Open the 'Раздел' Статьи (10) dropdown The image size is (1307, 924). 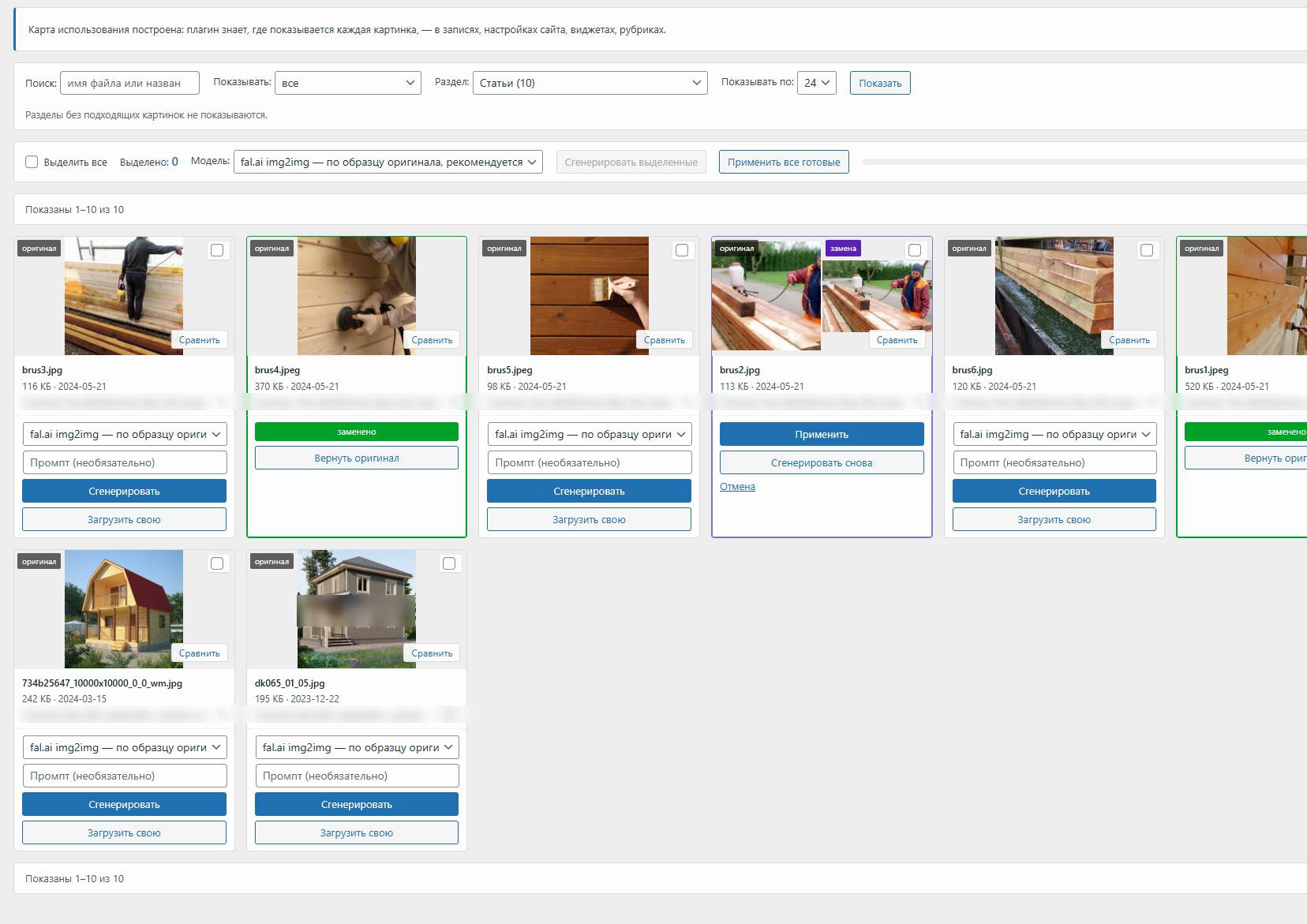(x=590, y=83)
